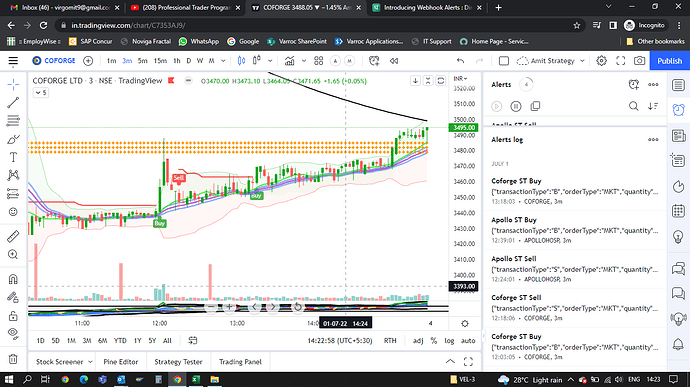The image size is (690, 387).
Task: Expand the collapsed indicators legend showing 5
Action: click(x=40, y=92)
